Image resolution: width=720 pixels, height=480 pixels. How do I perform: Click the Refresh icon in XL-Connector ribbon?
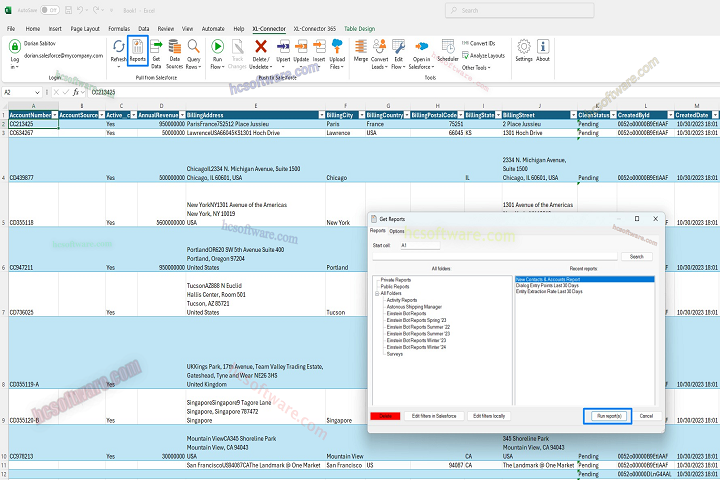pos(118,50)
